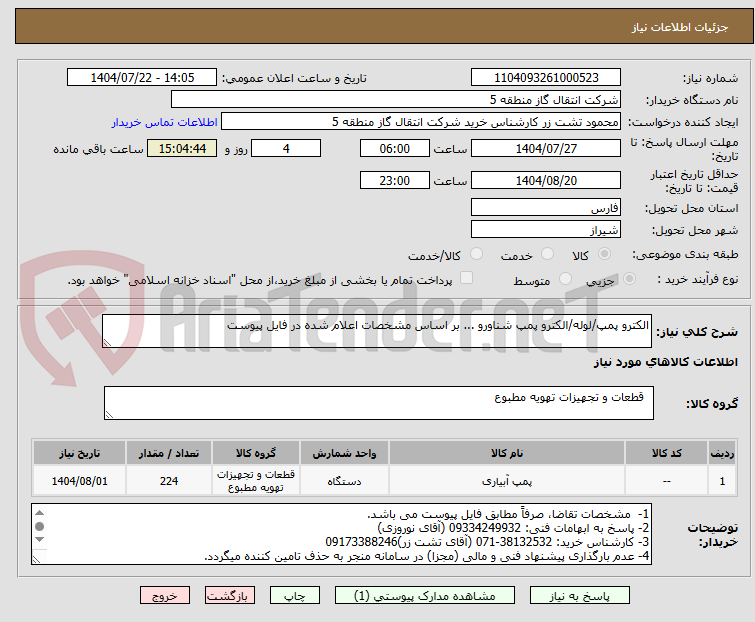Click the پاسخ به نیاز button
The height and width of the screenshot is (622, 755).
point(579,596)
